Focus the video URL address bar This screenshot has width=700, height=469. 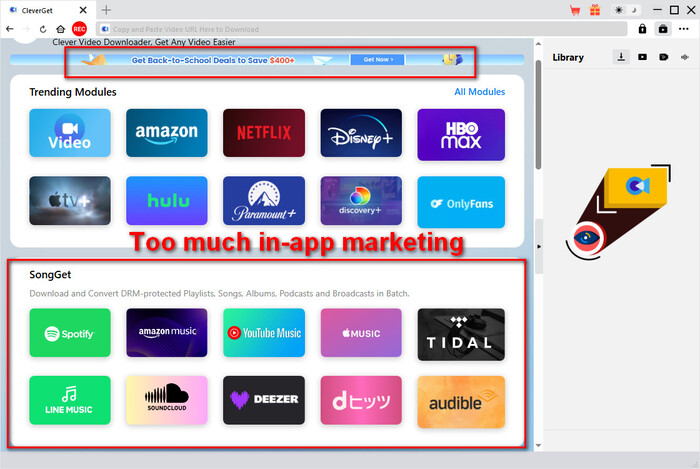pyautogui.click(x=362, y=29)
